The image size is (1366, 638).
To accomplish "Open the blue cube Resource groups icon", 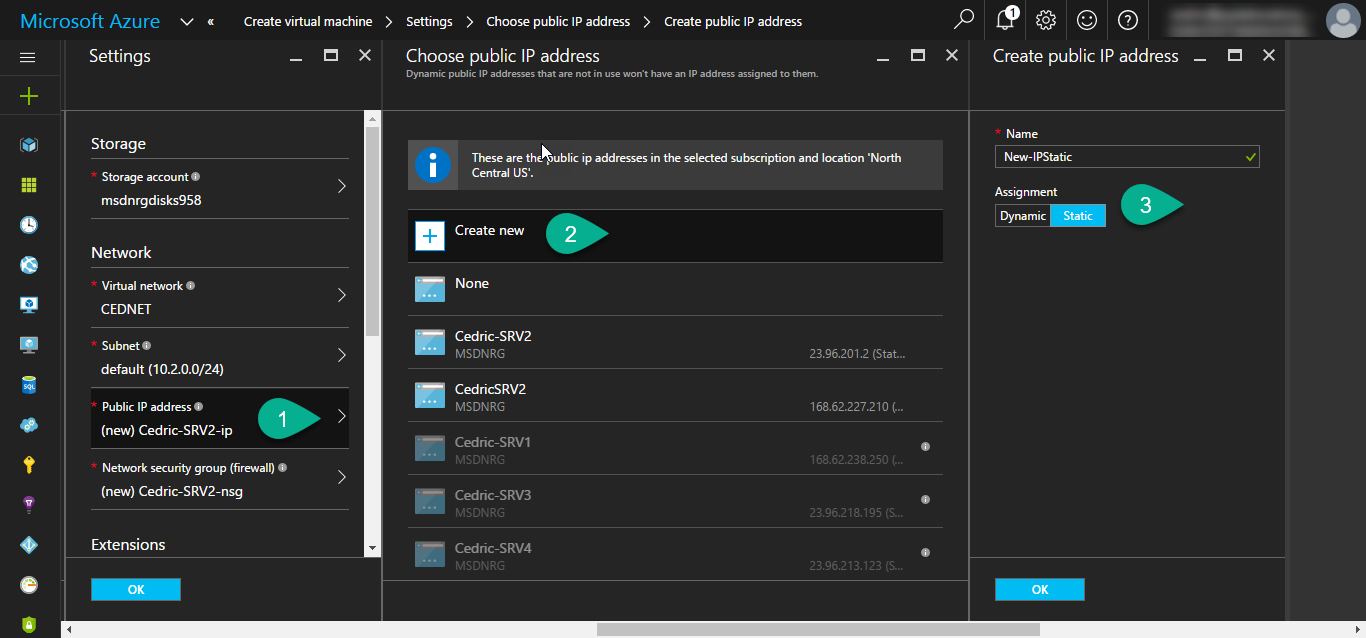I will [28, 145].
